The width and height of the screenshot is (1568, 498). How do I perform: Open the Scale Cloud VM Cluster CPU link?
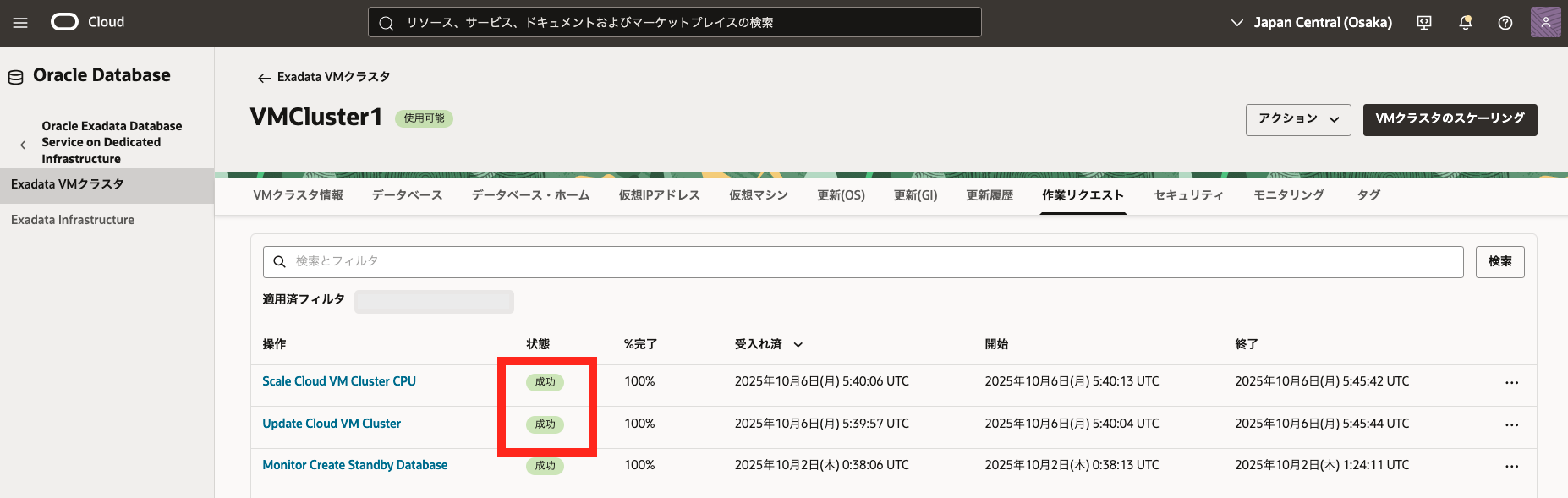[x=339, y=381]
